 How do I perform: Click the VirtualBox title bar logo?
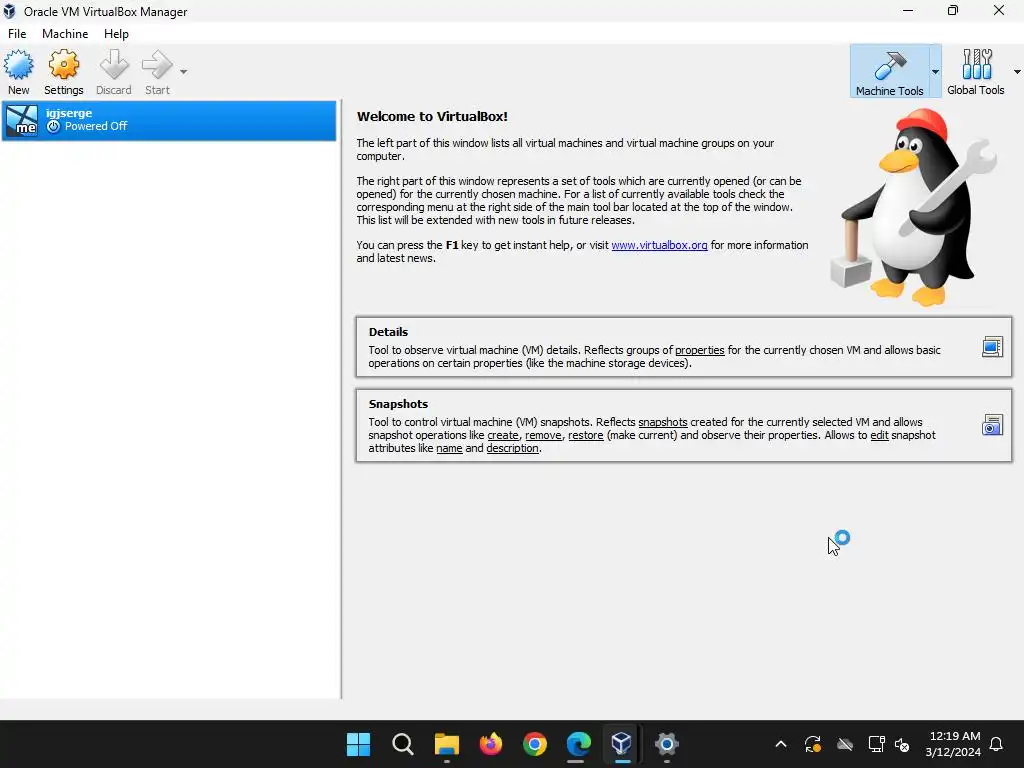(9, 11)
